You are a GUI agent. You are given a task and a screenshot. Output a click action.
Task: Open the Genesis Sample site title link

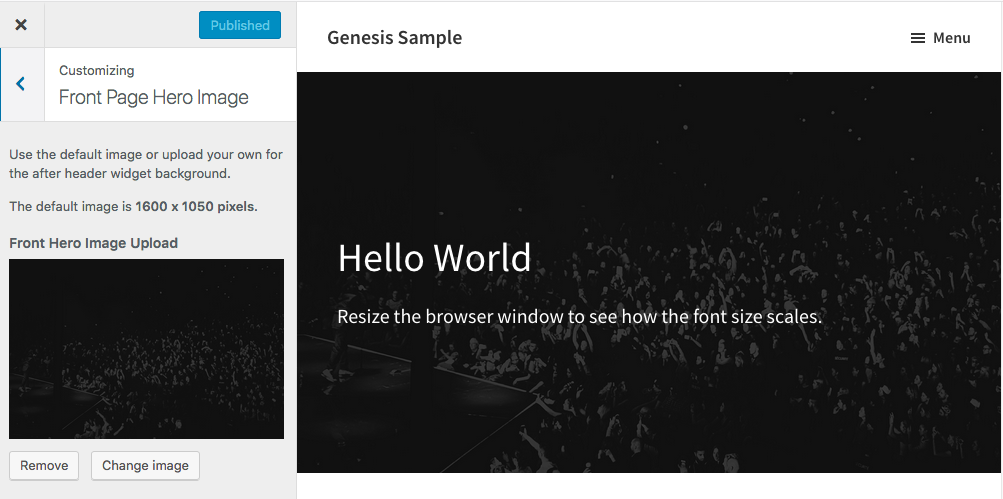pyautogui.click(x=394, y=38)
